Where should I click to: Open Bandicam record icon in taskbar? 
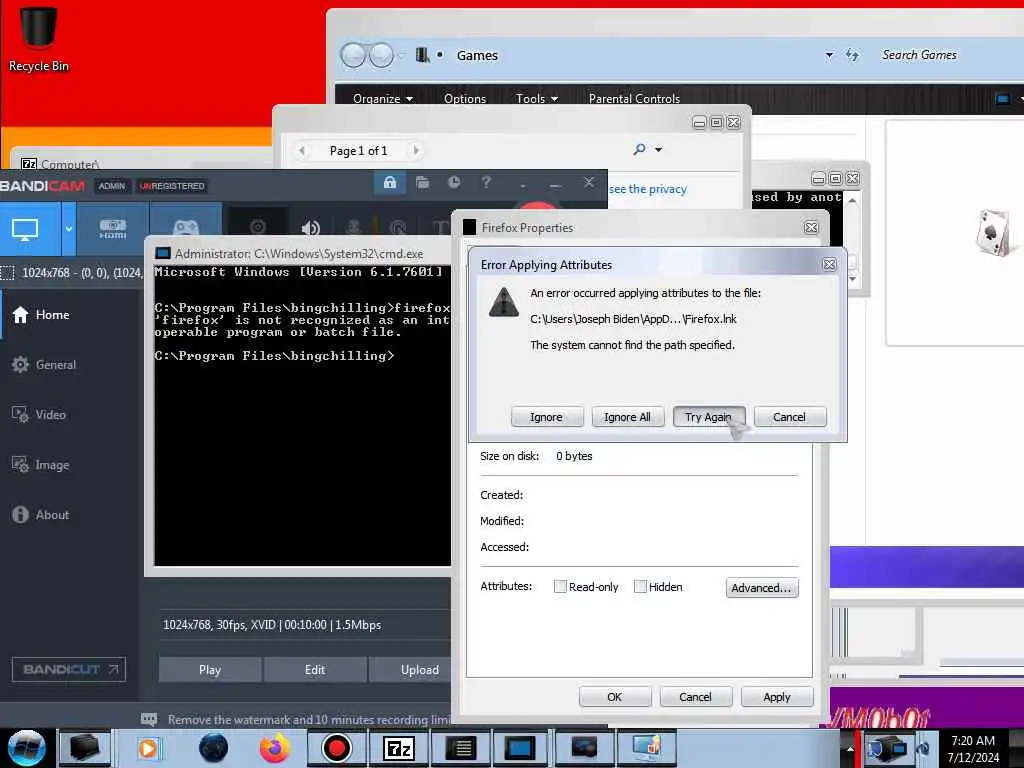[x=337, y=748]
